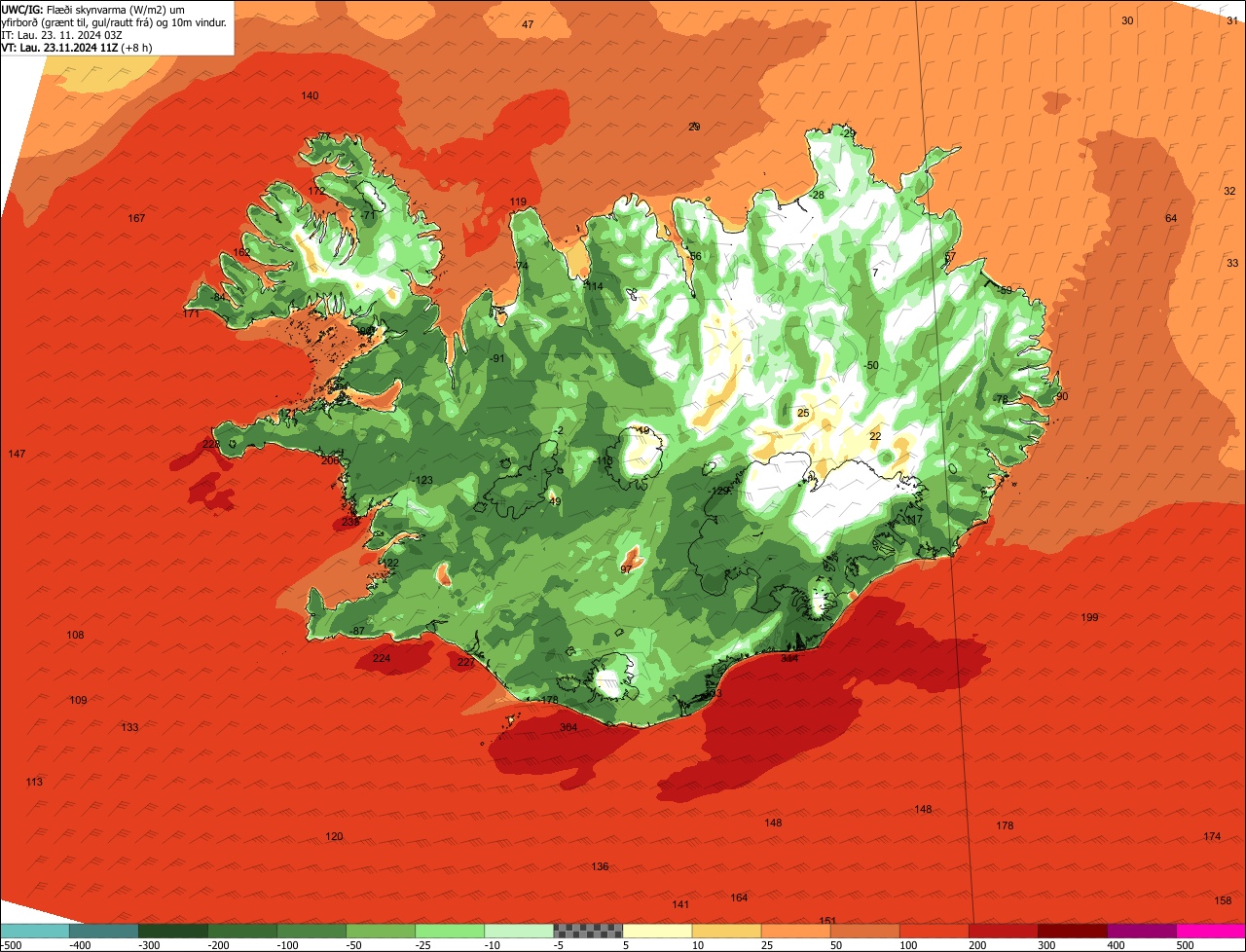This screenshot has width=1246, height=952.
Task: Click the legend swatch between 25 and 50
Action: [795, 931]
